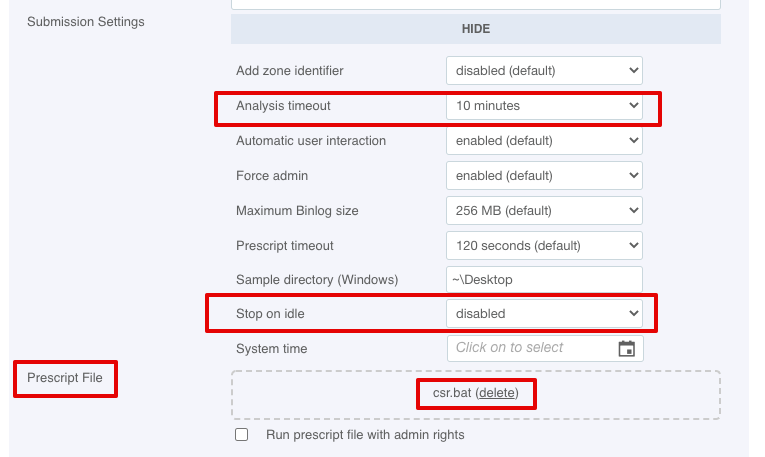This screenshot has width=765, height=457.
Task: Change Analysis timeout from 10 minutes
Action: point(544,106)
